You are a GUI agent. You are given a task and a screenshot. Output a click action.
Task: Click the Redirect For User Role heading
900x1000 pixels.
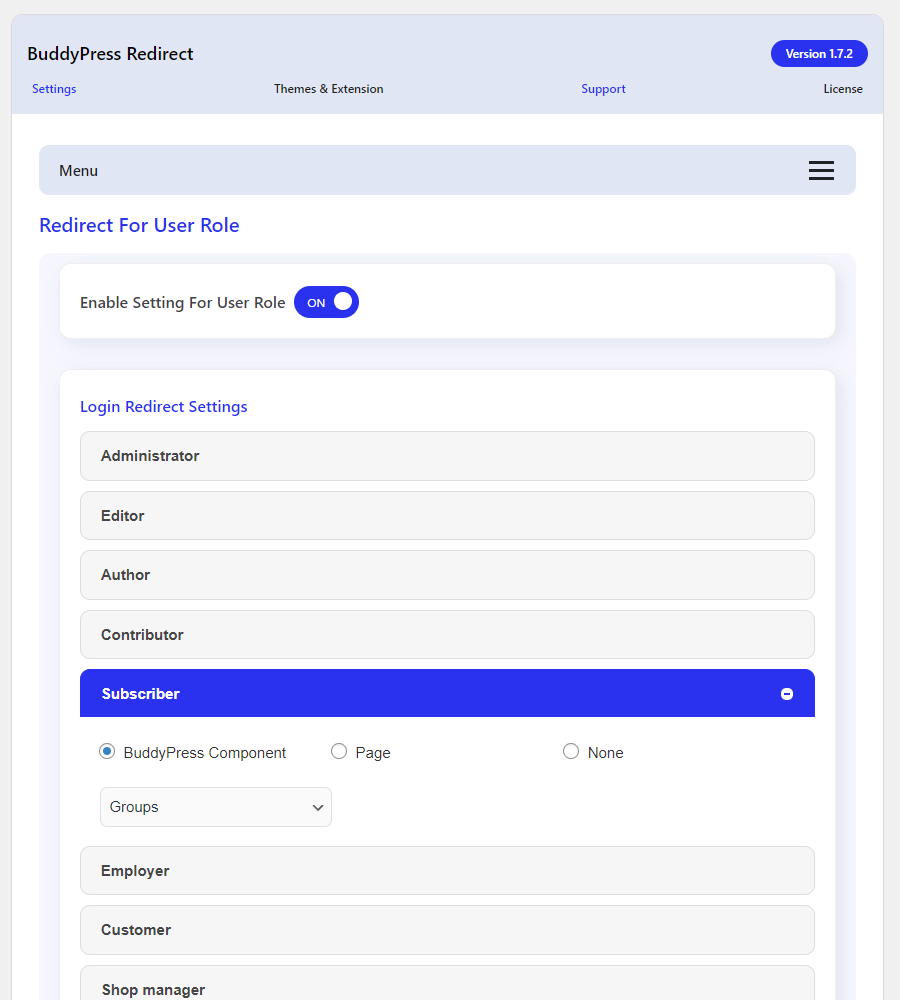139,225
